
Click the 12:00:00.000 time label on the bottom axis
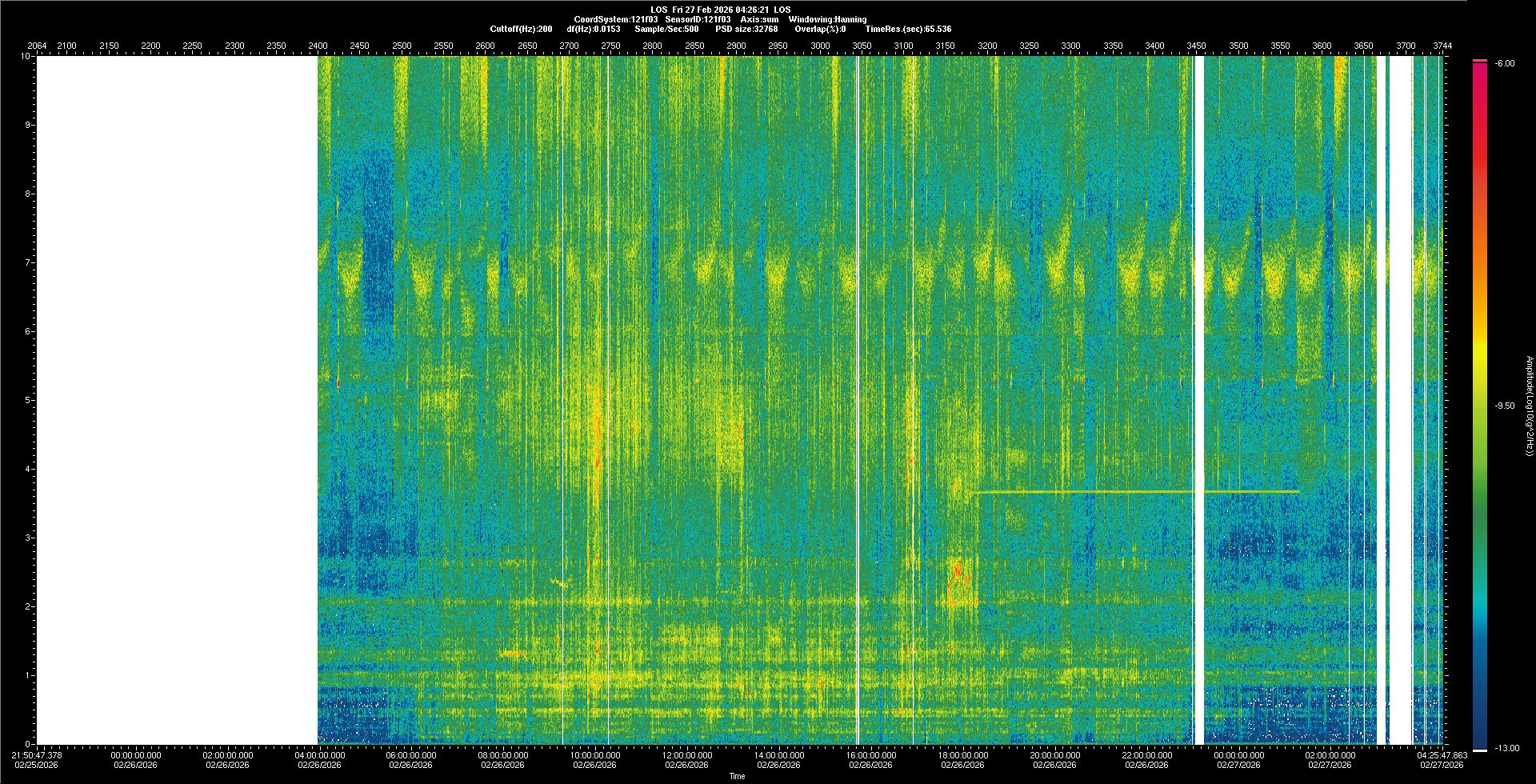pos(687,755)
